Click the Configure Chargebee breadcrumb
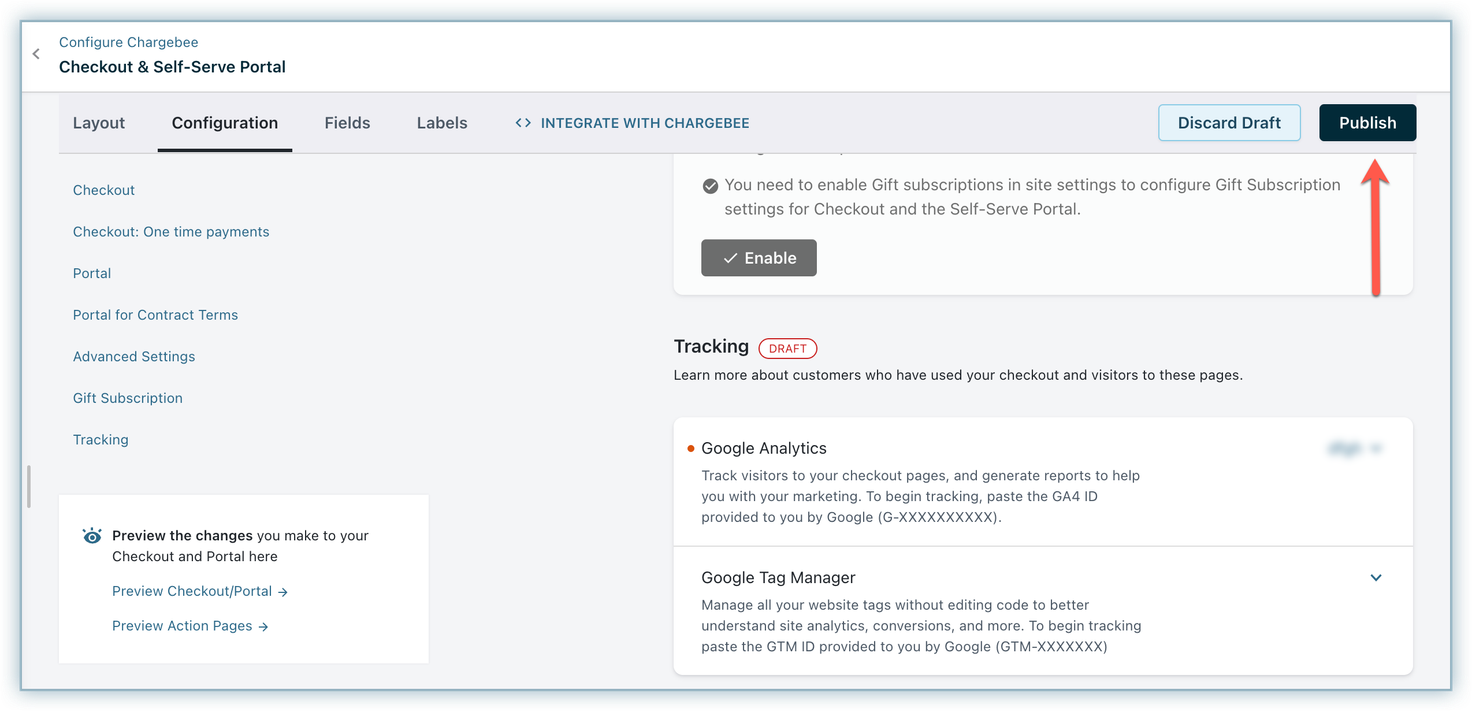This screenshot has width=1472, height=711. tap(128, 42)
